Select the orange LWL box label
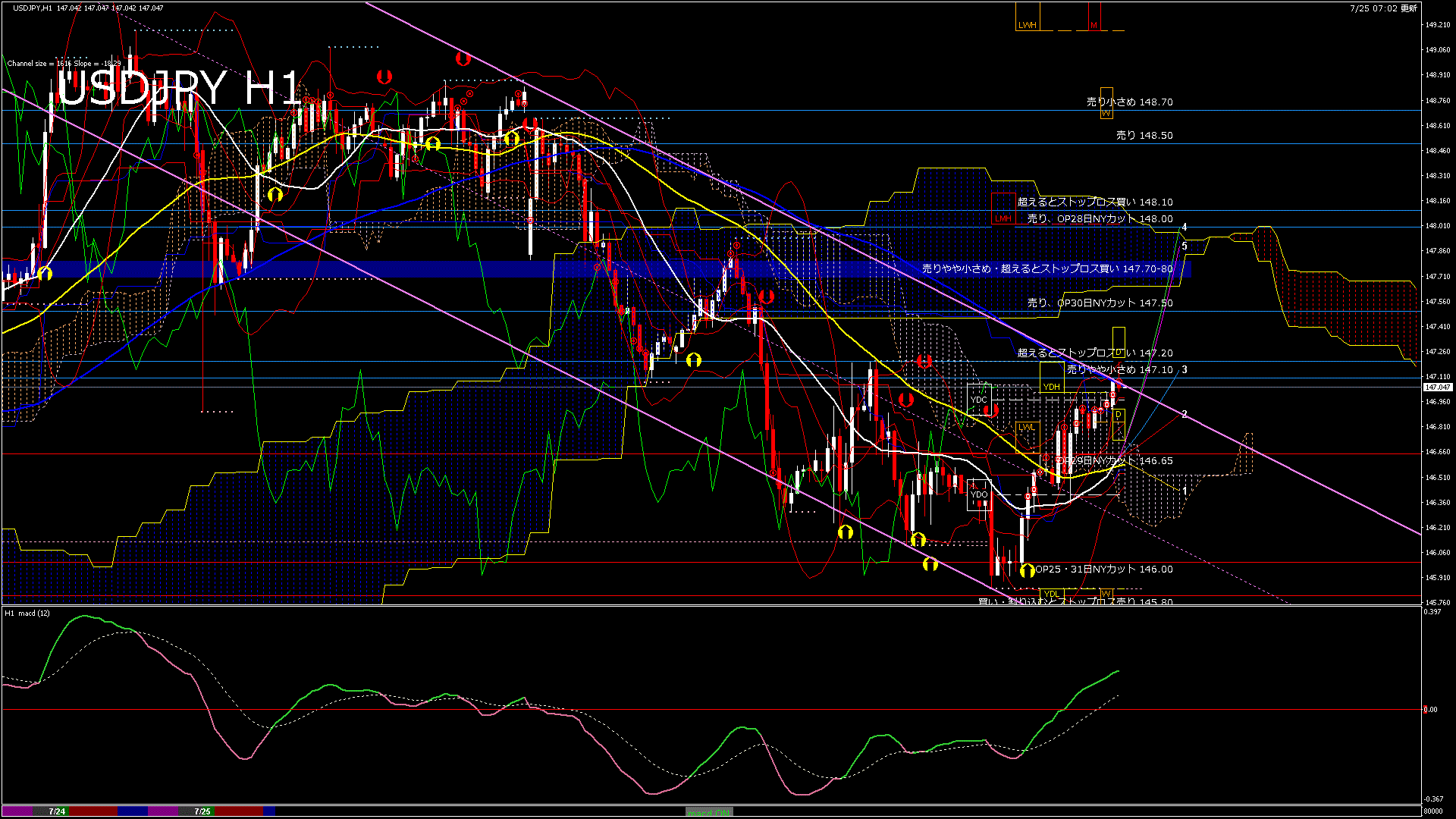Image resolution: width=1456 pixels, height=819 pixels. [x=1026, y=428]
